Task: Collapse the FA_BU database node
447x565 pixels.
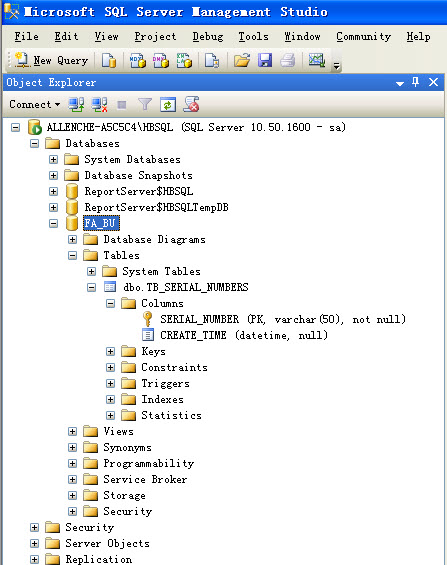Action: click(x=53, y=223)
